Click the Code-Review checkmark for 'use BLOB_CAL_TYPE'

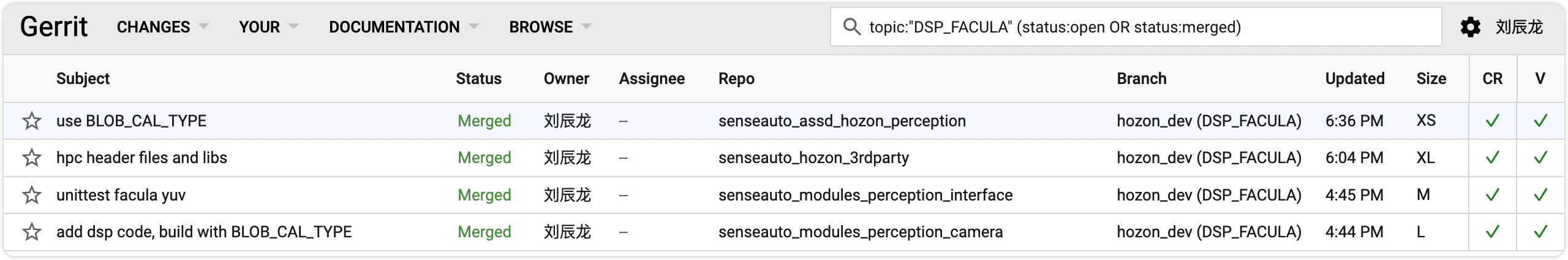tap(1493, 121)
